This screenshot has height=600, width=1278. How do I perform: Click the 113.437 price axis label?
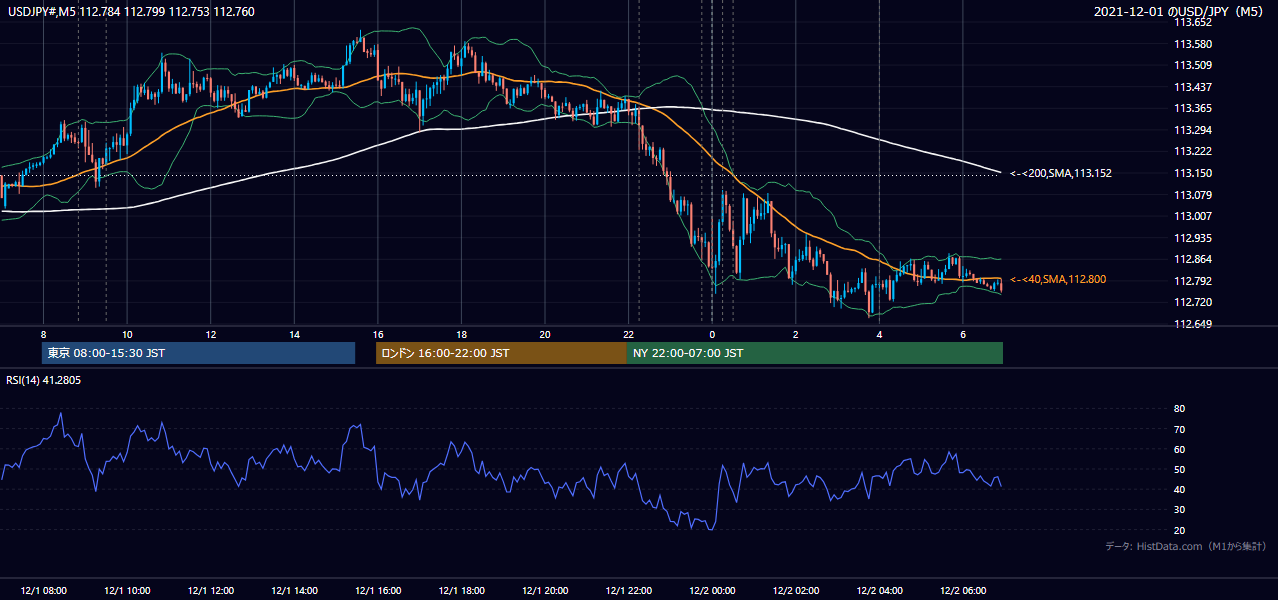(1192, 87)
